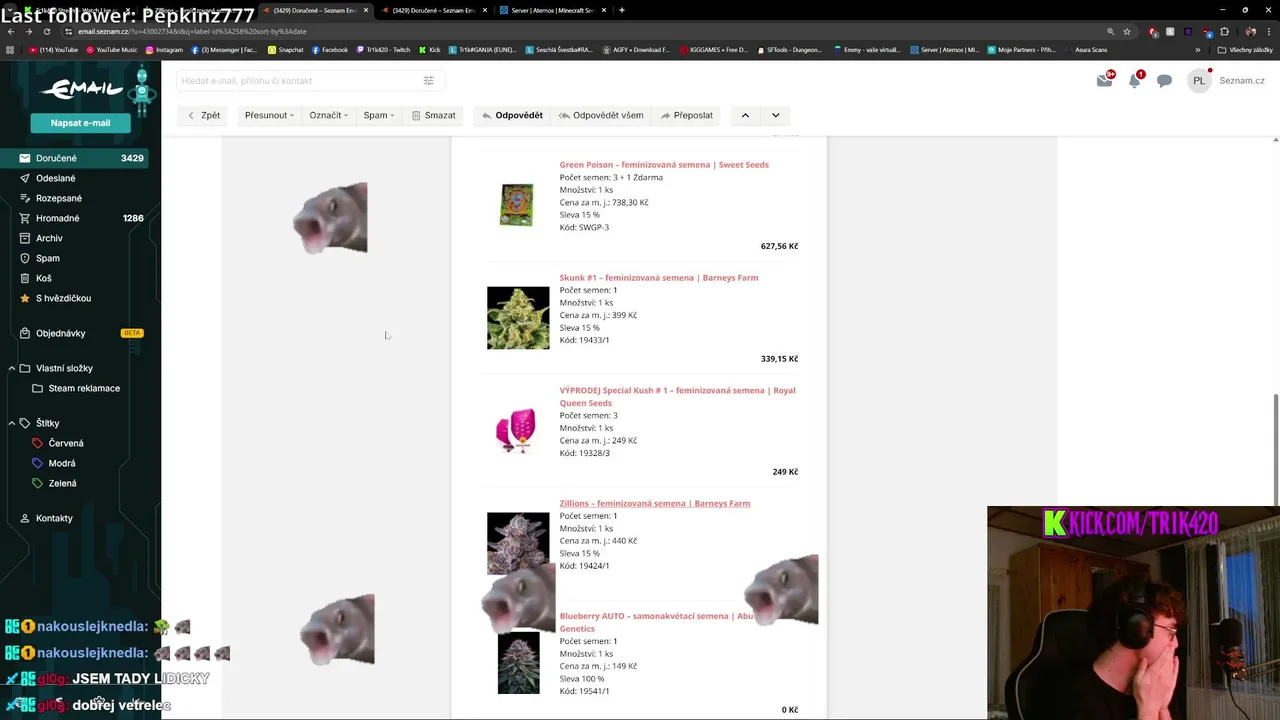This screenshot has width=1280, height=720.
Task: Open new browser tab plus button
Action: (x=622, y=10)
